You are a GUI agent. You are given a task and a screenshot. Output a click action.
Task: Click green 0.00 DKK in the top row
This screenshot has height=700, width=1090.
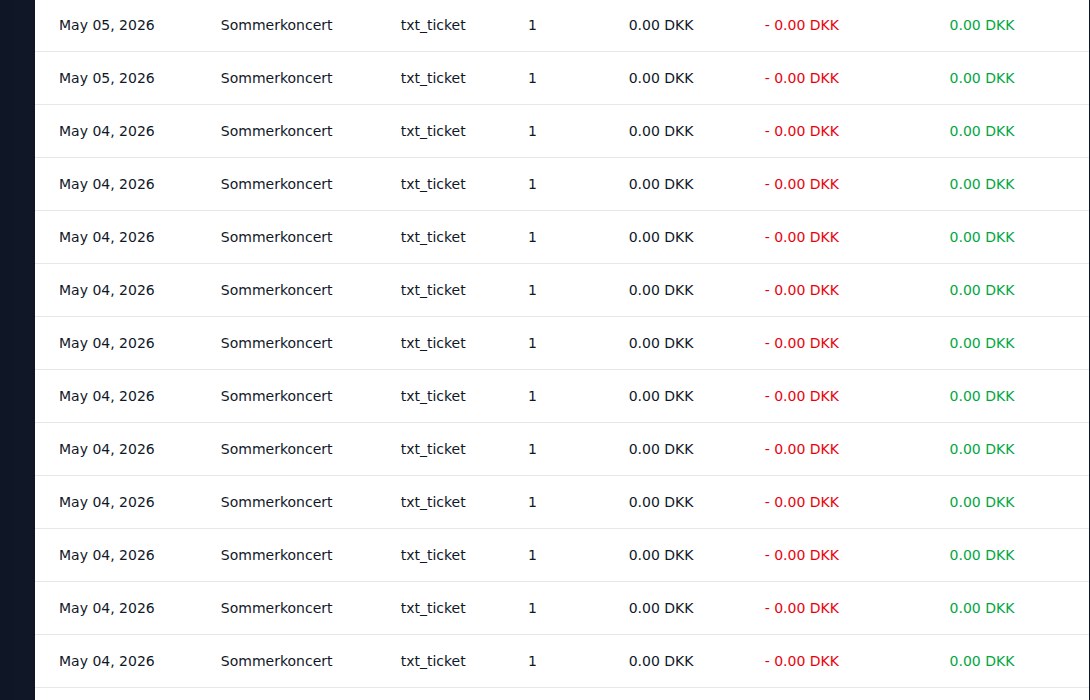[x=982, y=26]
